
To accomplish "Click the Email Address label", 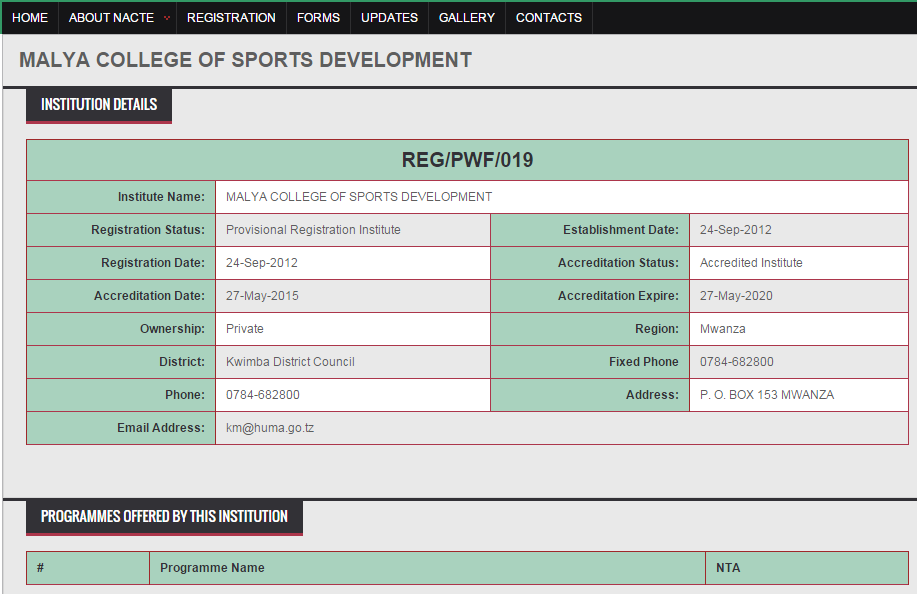I will click(161, 428).
